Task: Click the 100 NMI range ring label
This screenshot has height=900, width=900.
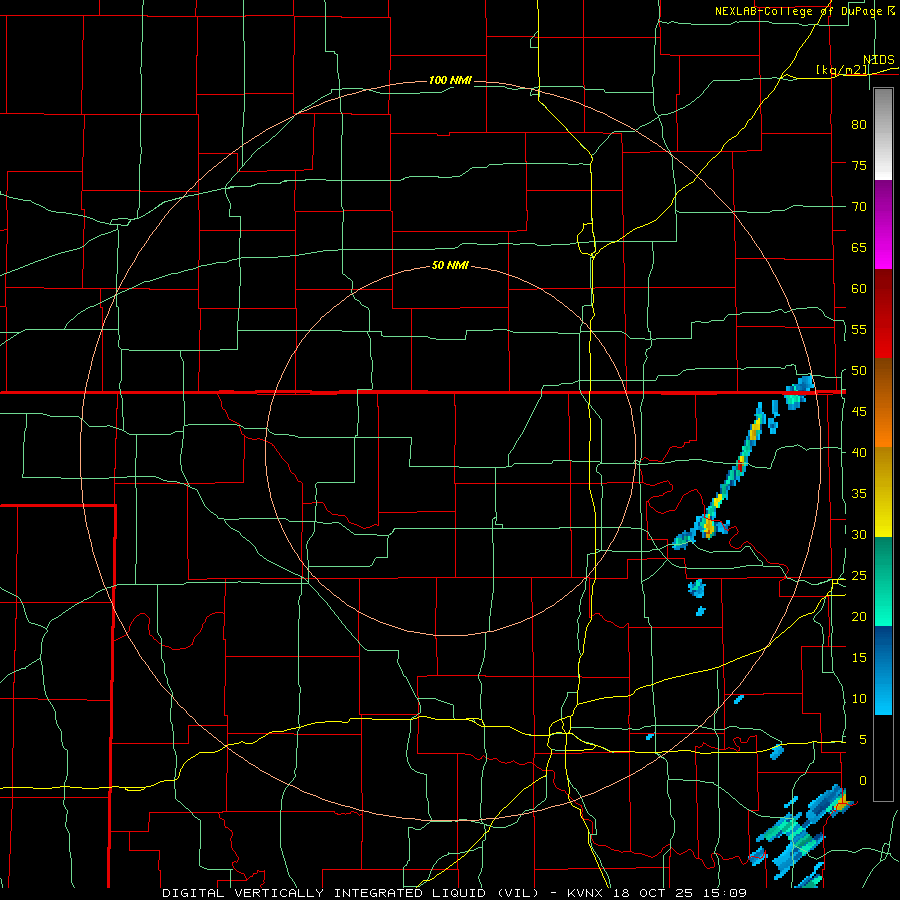Action: coord(450,80)
